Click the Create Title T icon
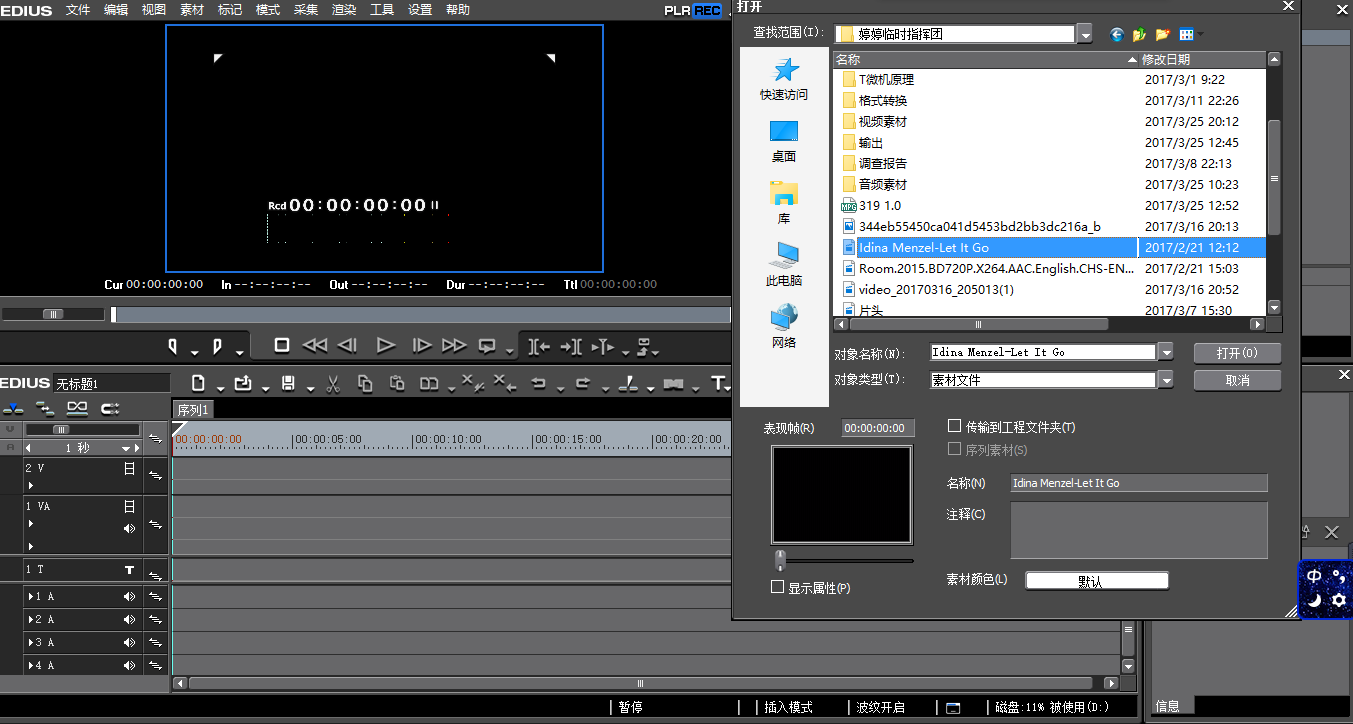 point(717,383)
